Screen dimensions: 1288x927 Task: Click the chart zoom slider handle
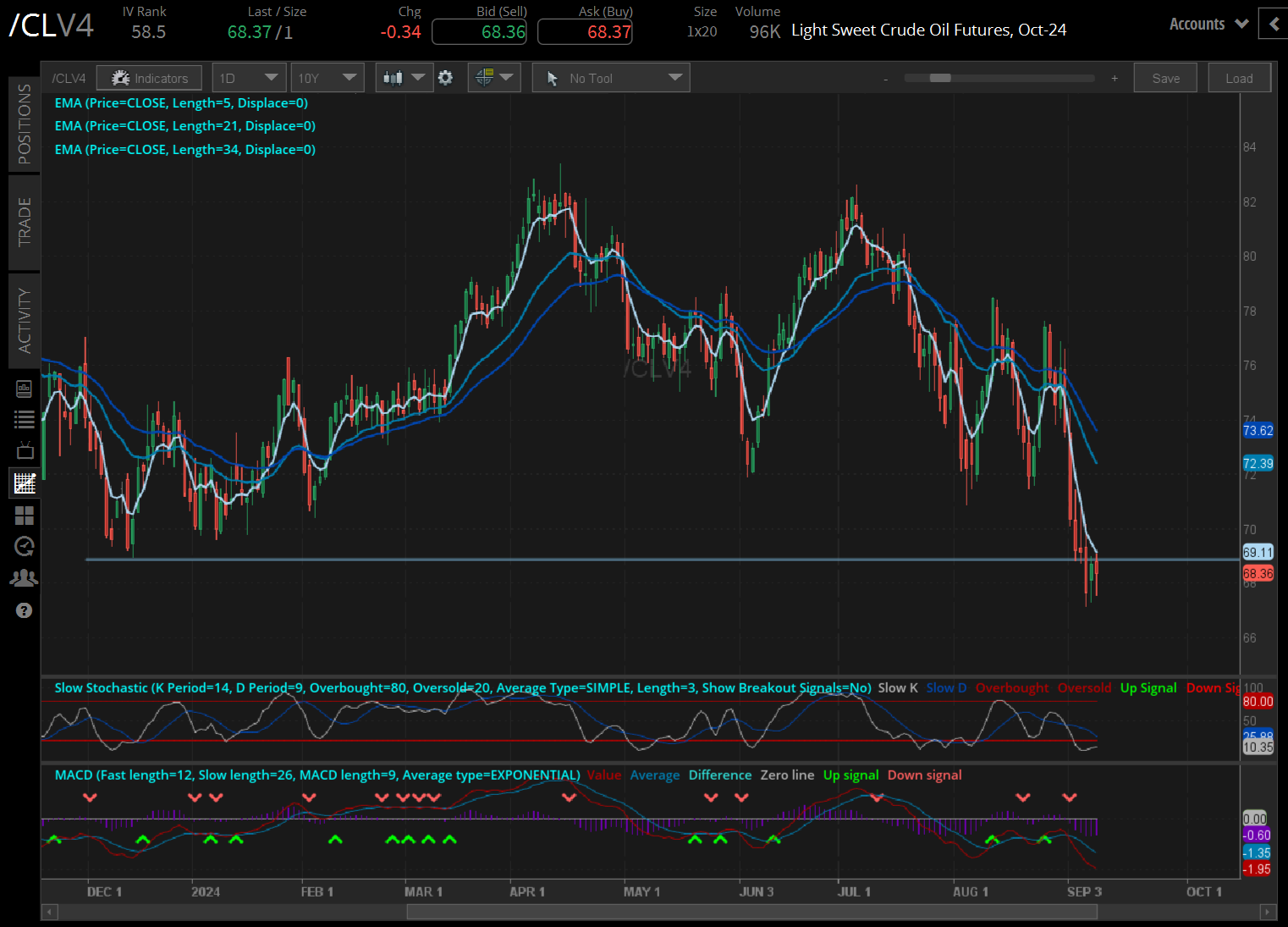coord(939,78)
